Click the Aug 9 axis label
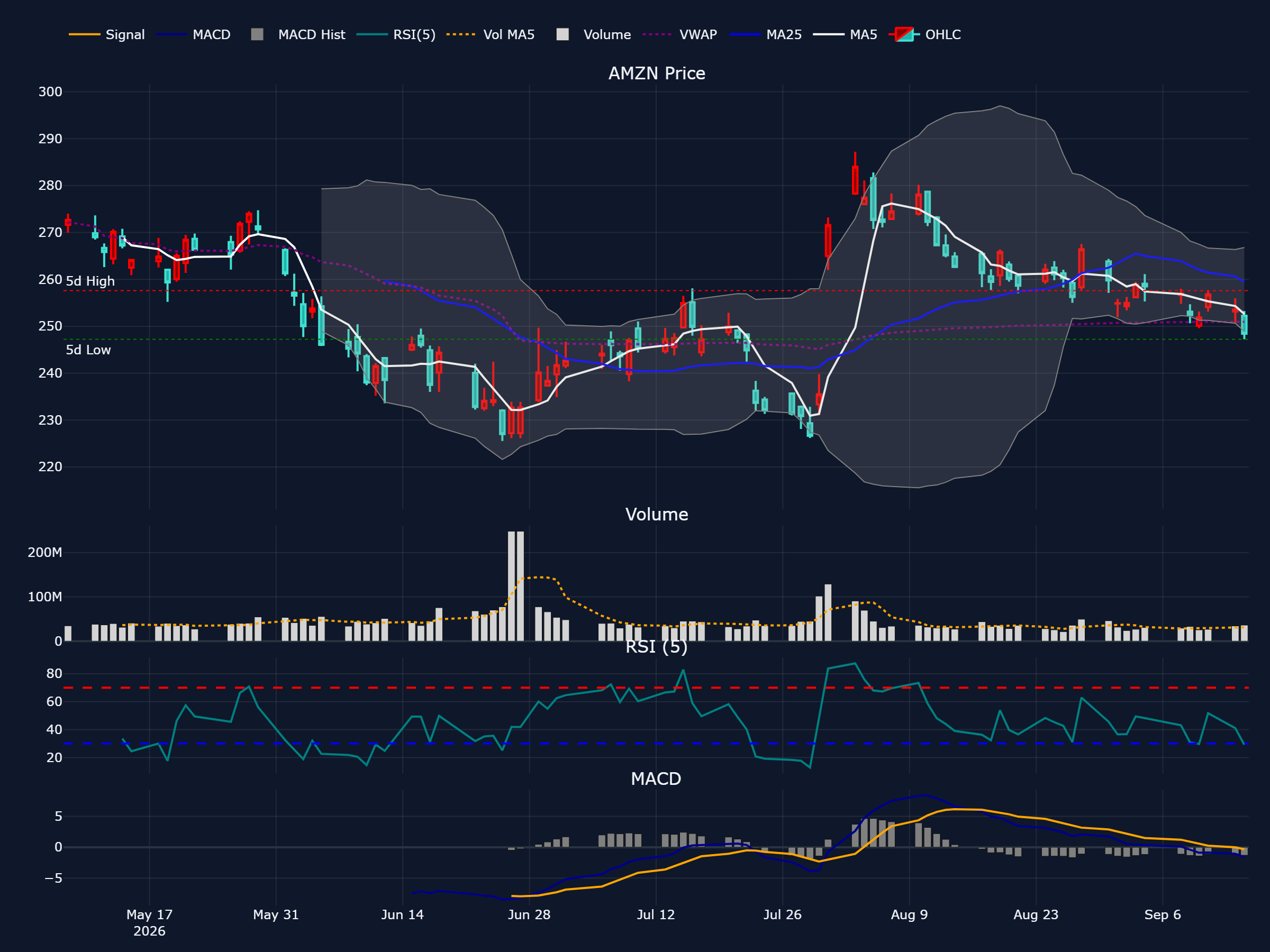Screen dimensions: 1270x952 tap(910, 914)
